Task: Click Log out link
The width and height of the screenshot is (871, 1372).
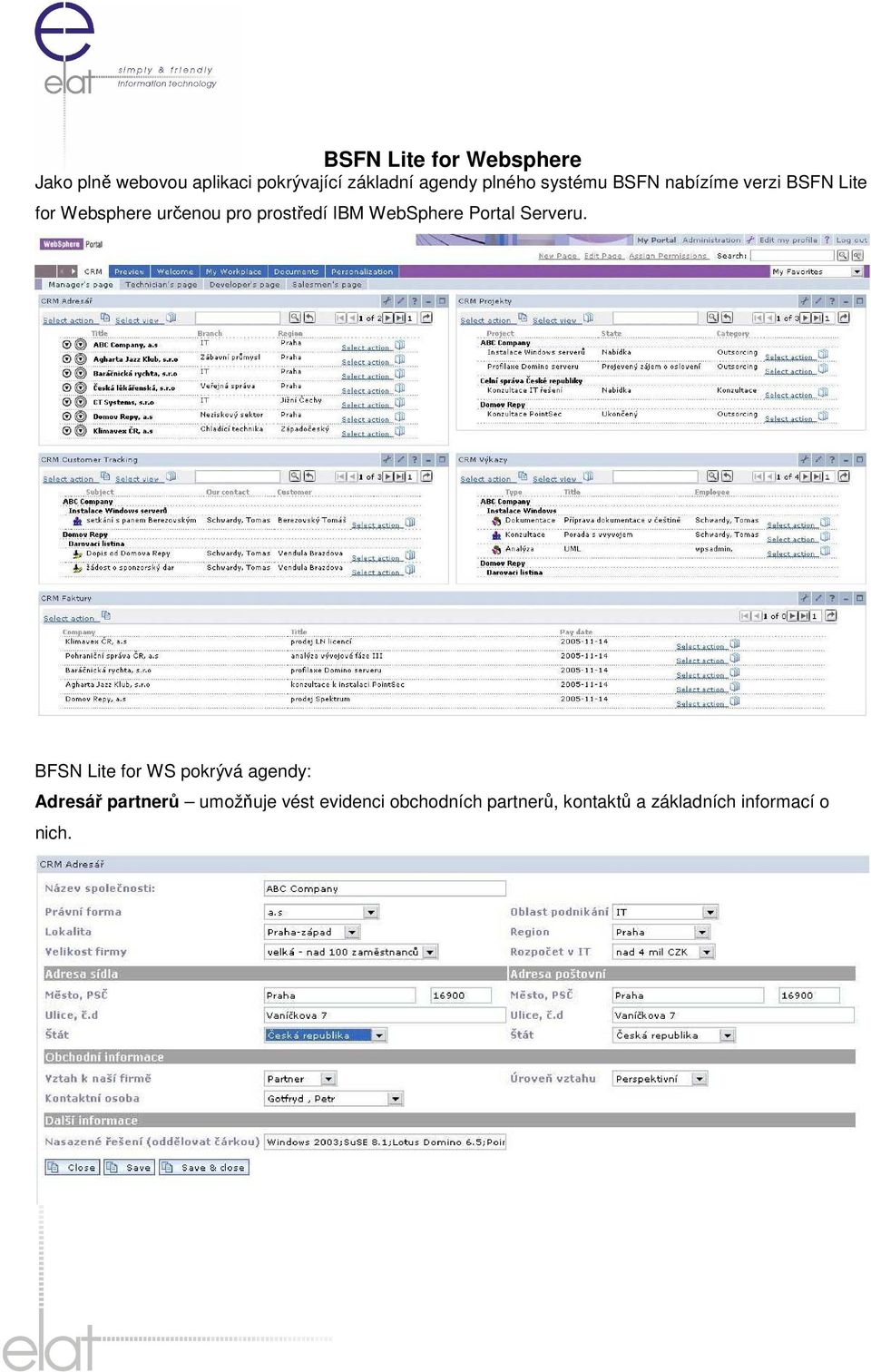Action: [851, 240]
